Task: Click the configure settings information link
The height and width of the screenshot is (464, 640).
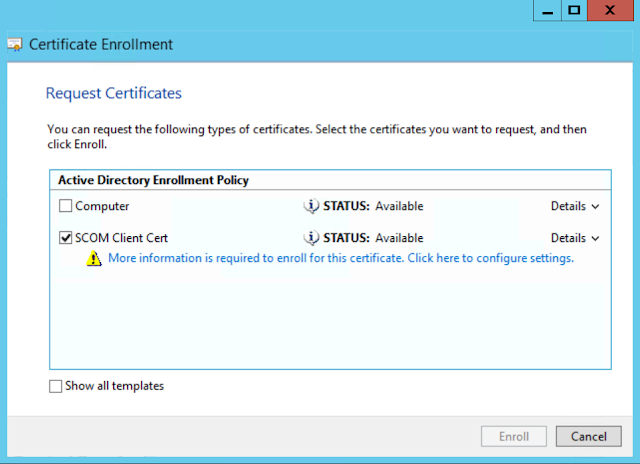Action: click(341, 258)
